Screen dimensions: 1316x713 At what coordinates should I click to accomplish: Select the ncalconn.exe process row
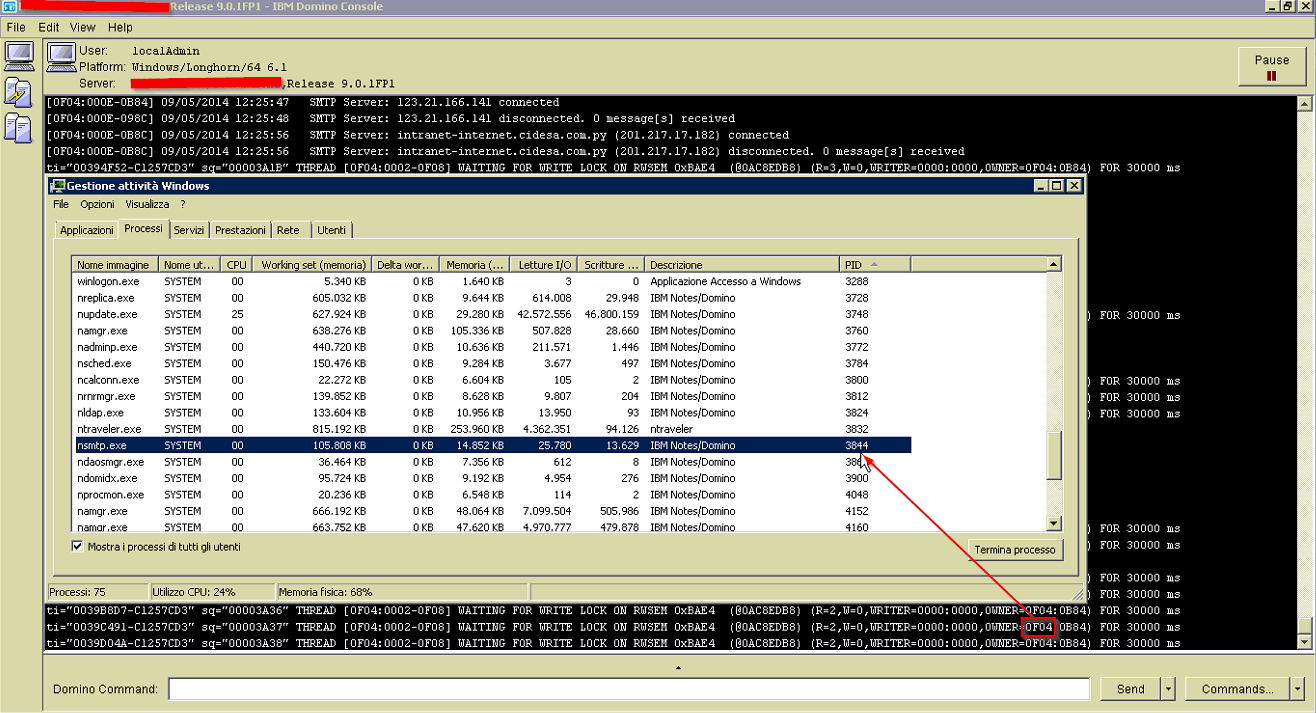tap(491, 380)
